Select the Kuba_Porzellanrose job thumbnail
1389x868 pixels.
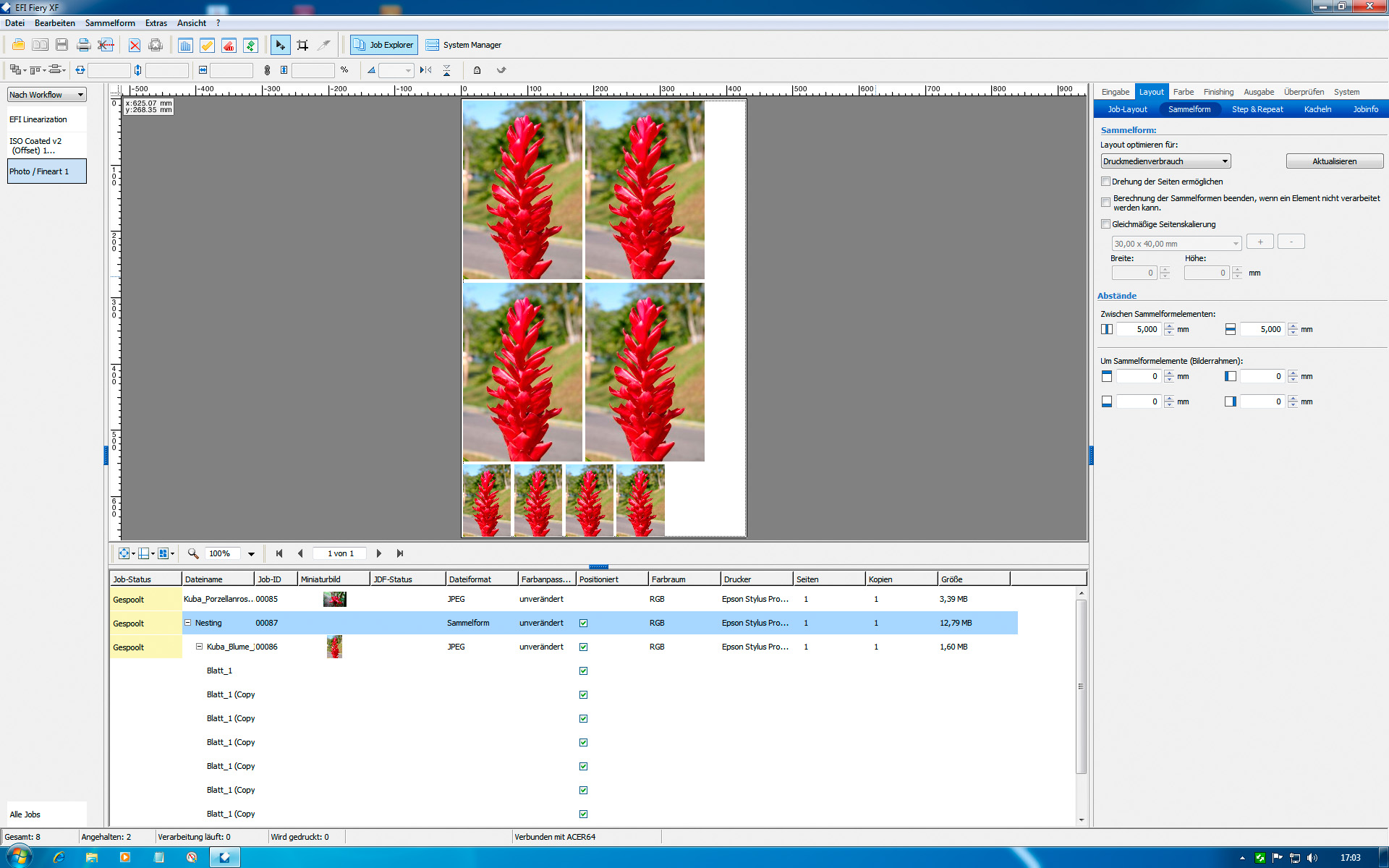[334, 599]
